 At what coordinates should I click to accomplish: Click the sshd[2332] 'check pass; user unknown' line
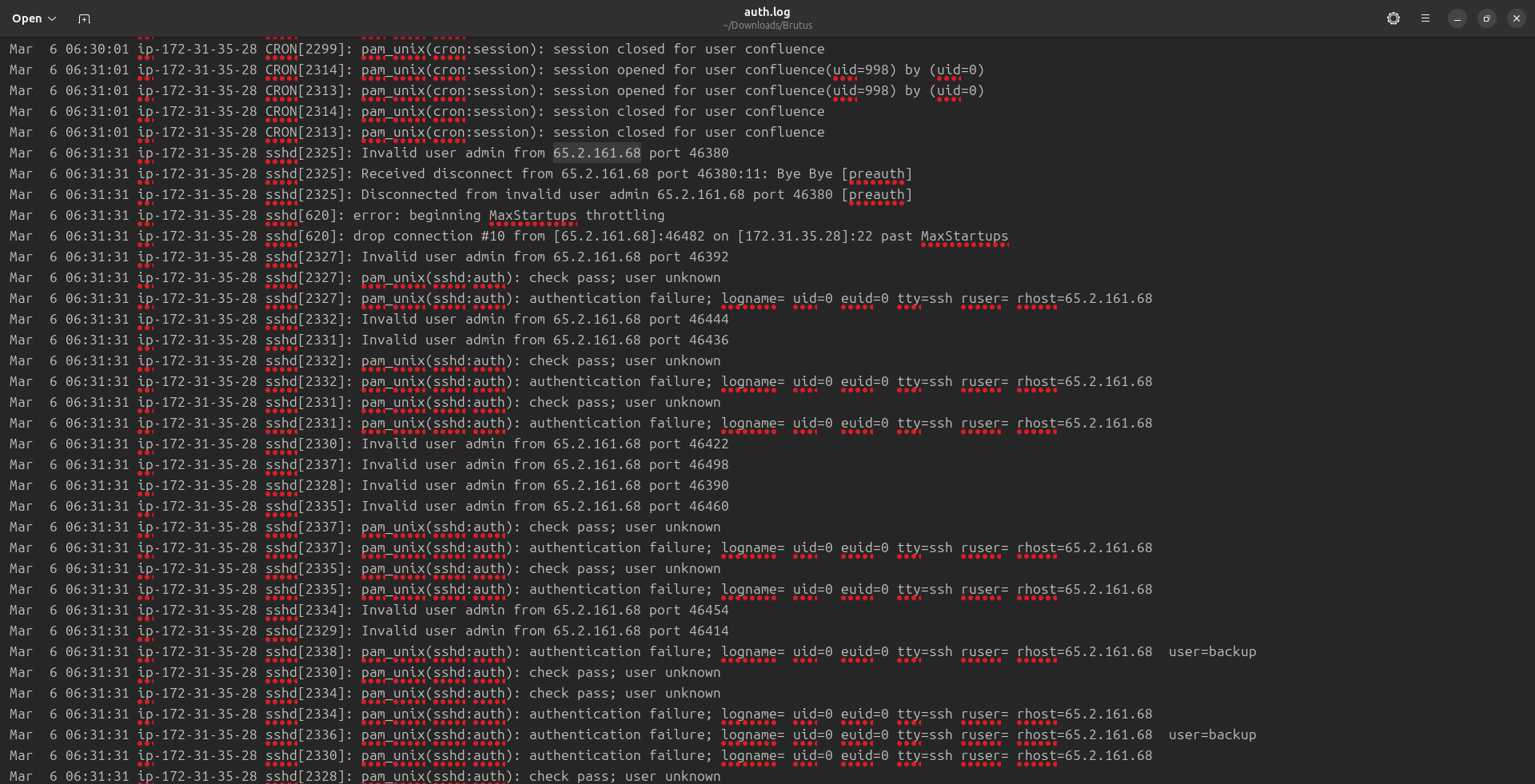[365, 361]
